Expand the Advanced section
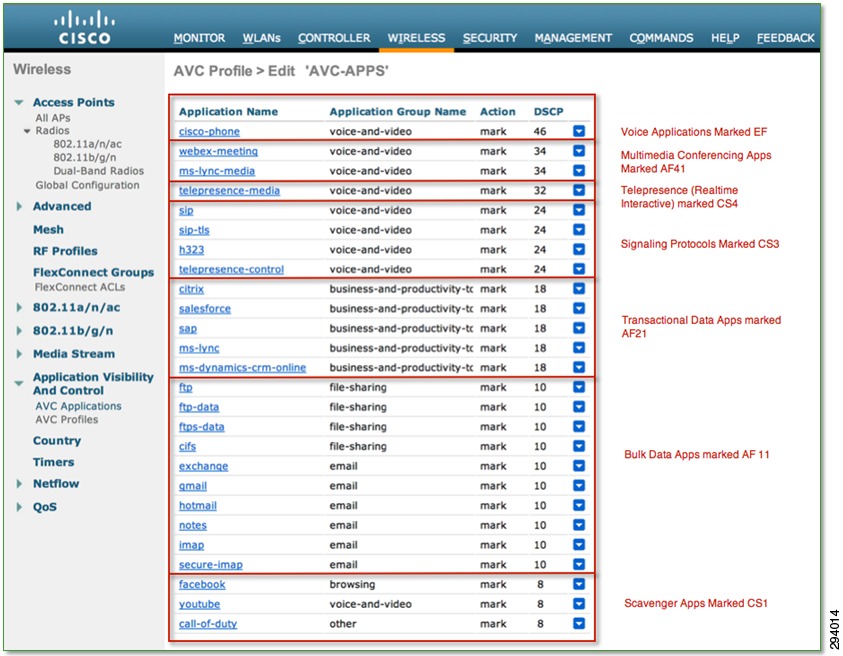This screenshot has height=656, width=843. pyautogui.click(x=19, y=206)
